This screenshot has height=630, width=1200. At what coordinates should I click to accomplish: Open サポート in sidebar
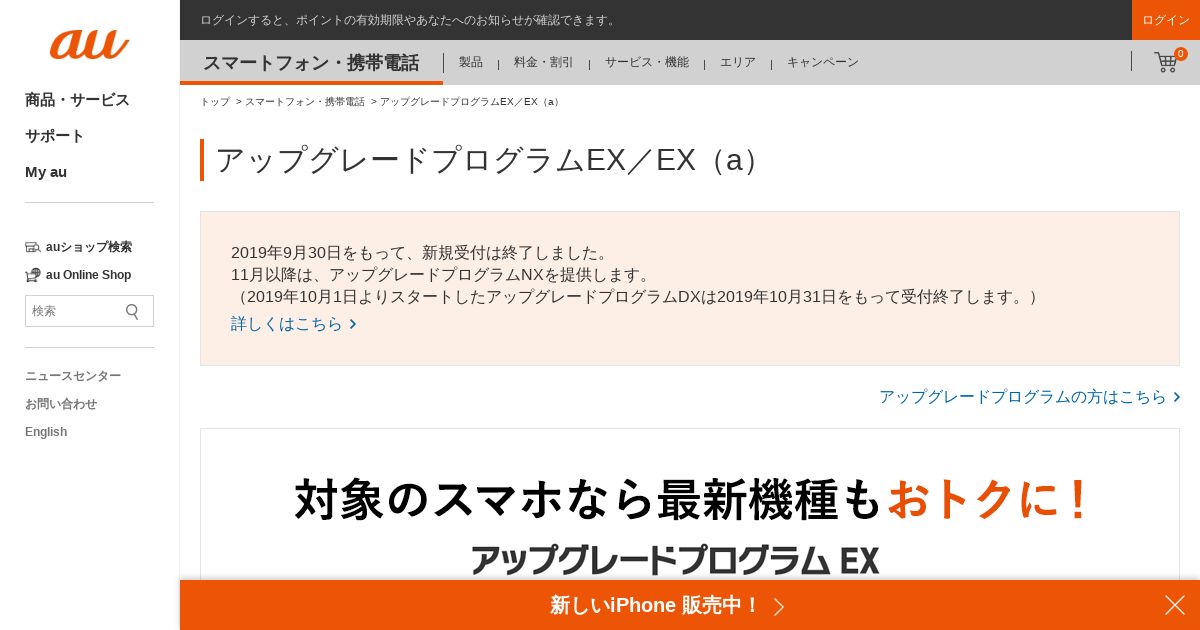tap(54, 136)
